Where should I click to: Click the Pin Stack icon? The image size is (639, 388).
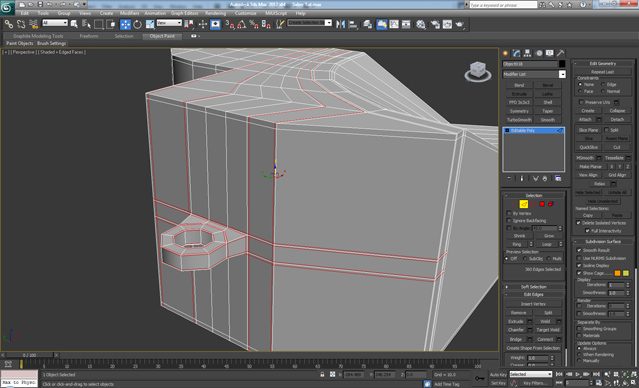click(509, 179)
